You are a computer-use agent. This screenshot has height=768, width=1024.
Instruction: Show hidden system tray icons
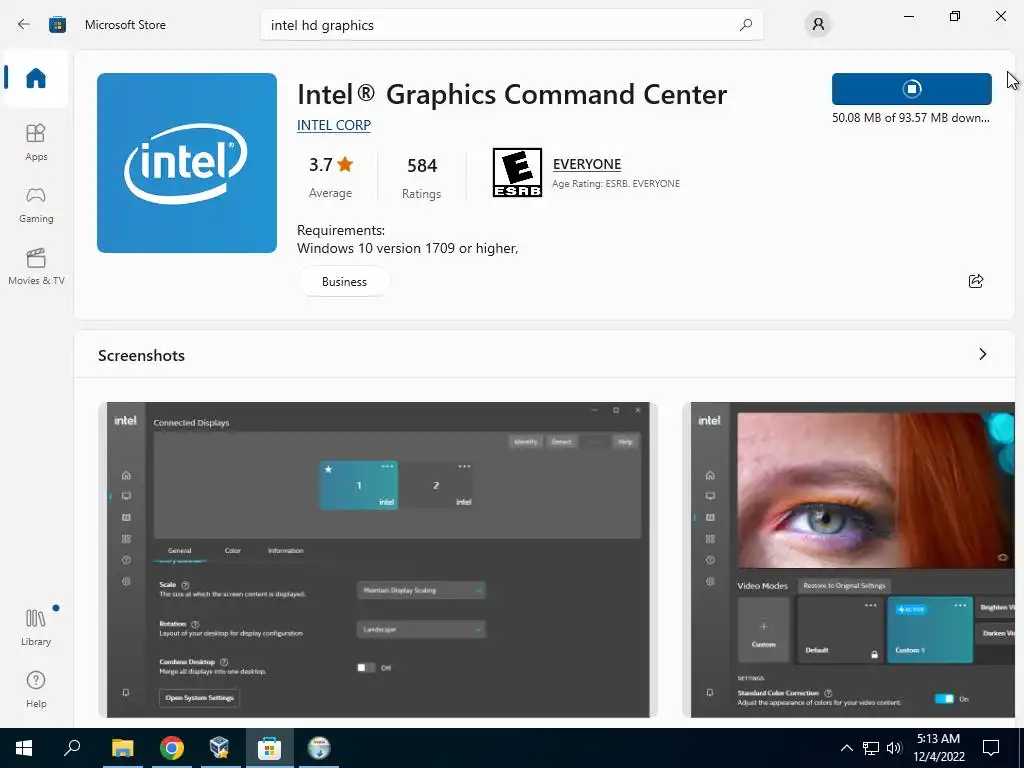(846, 748)
